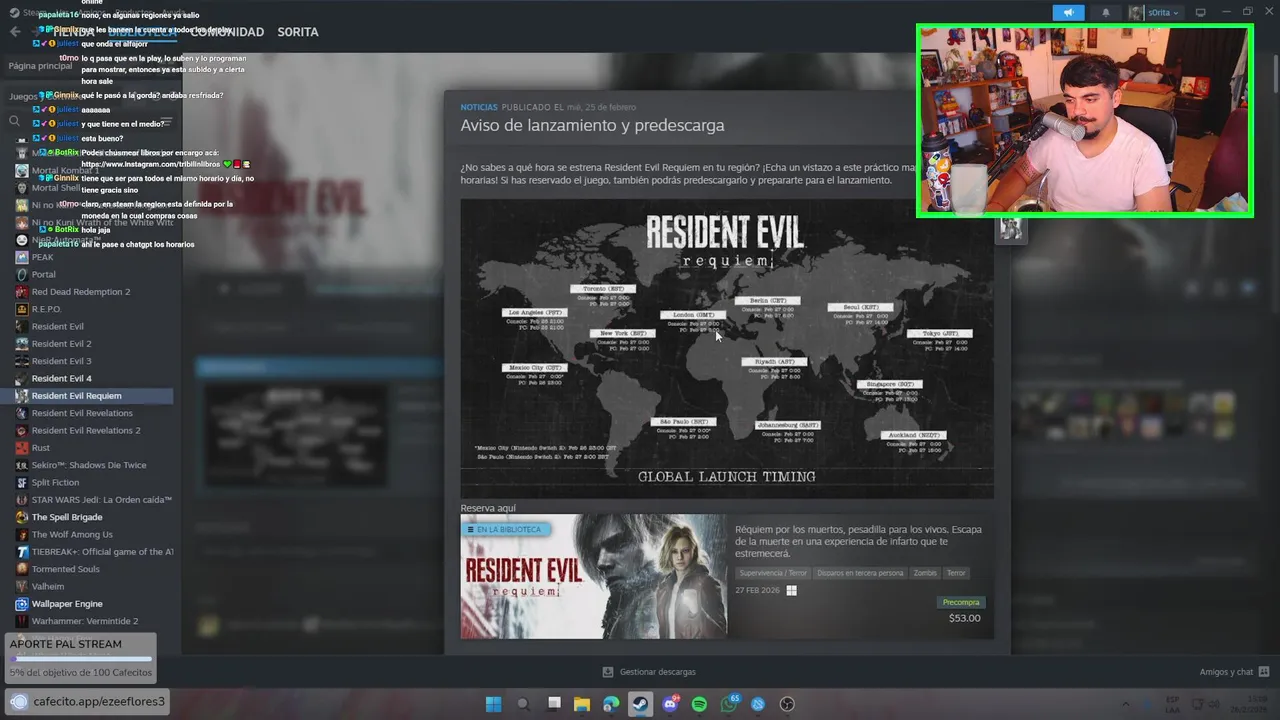Click the Global Launch Timing map image
1280x720 pixels.
(727, 348)
